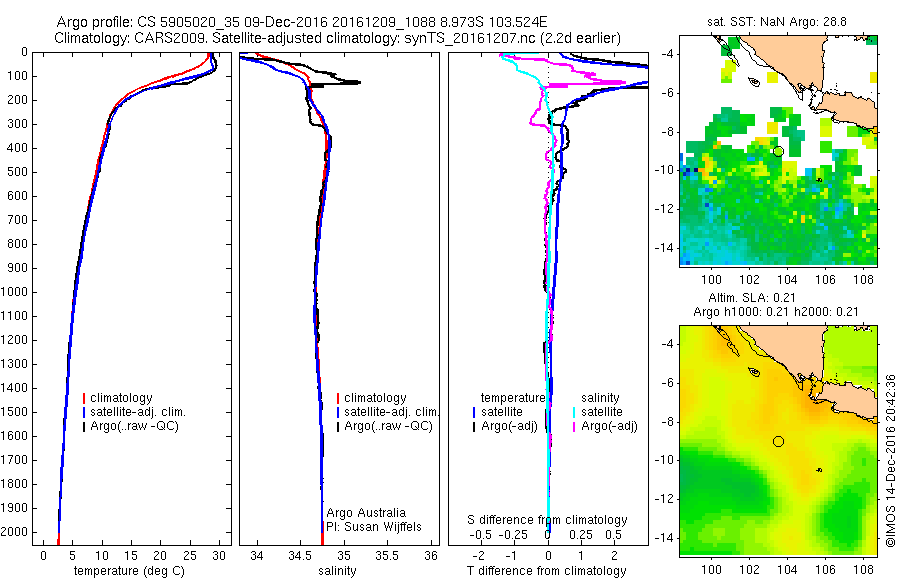The height and width of the screenshot is (580, 900).
Task: Click the 'T difference from climatology' axis label
Action: [x=546, y=571]
